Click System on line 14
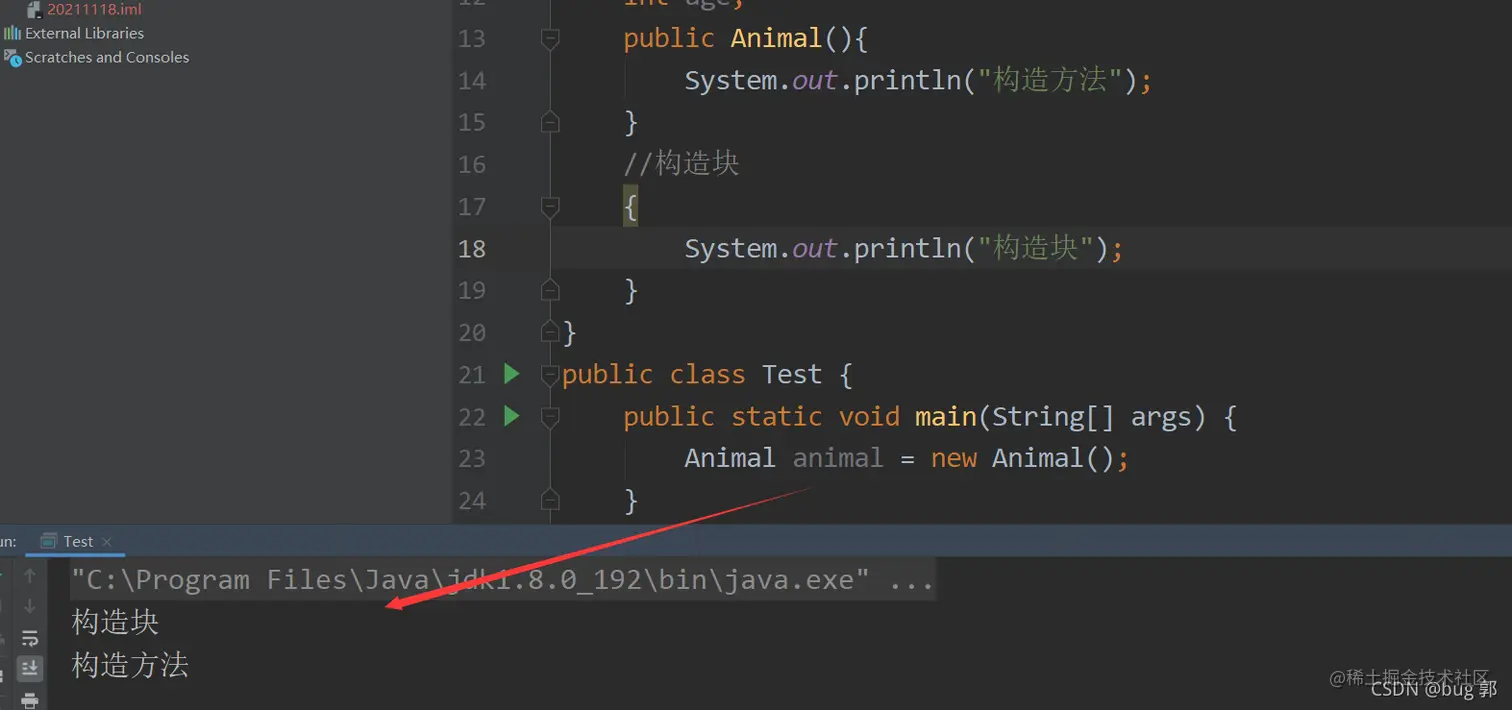Screen dimensions: 1512x710 (x=730, y=80)
